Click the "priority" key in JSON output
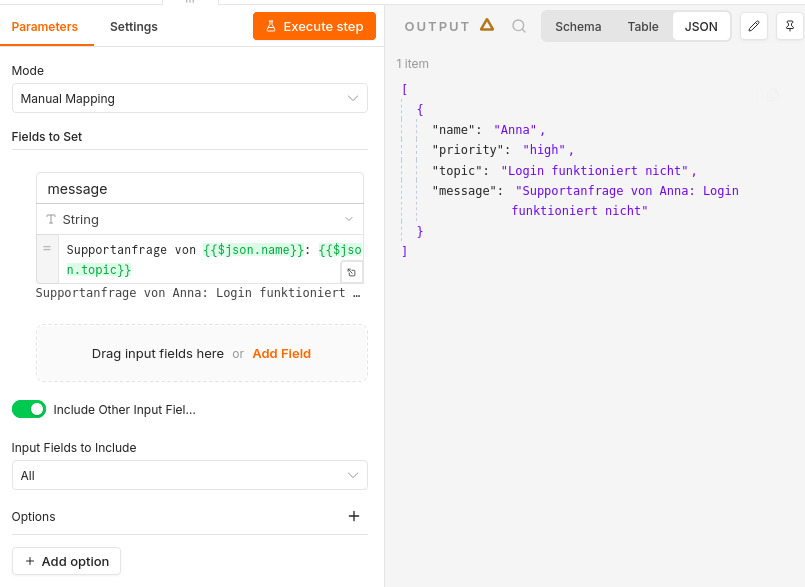805x587 pixels. click(x=468, y=150)
